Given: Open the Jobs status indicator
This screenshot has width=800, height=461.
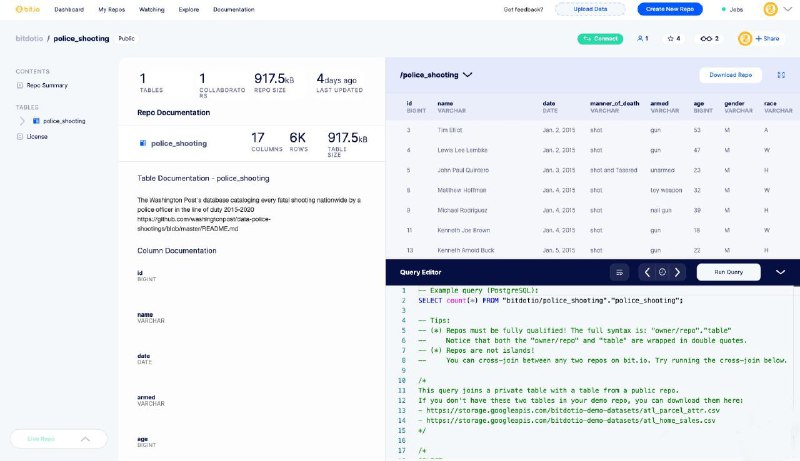Looking at the screenshot, I should [732, 9].
